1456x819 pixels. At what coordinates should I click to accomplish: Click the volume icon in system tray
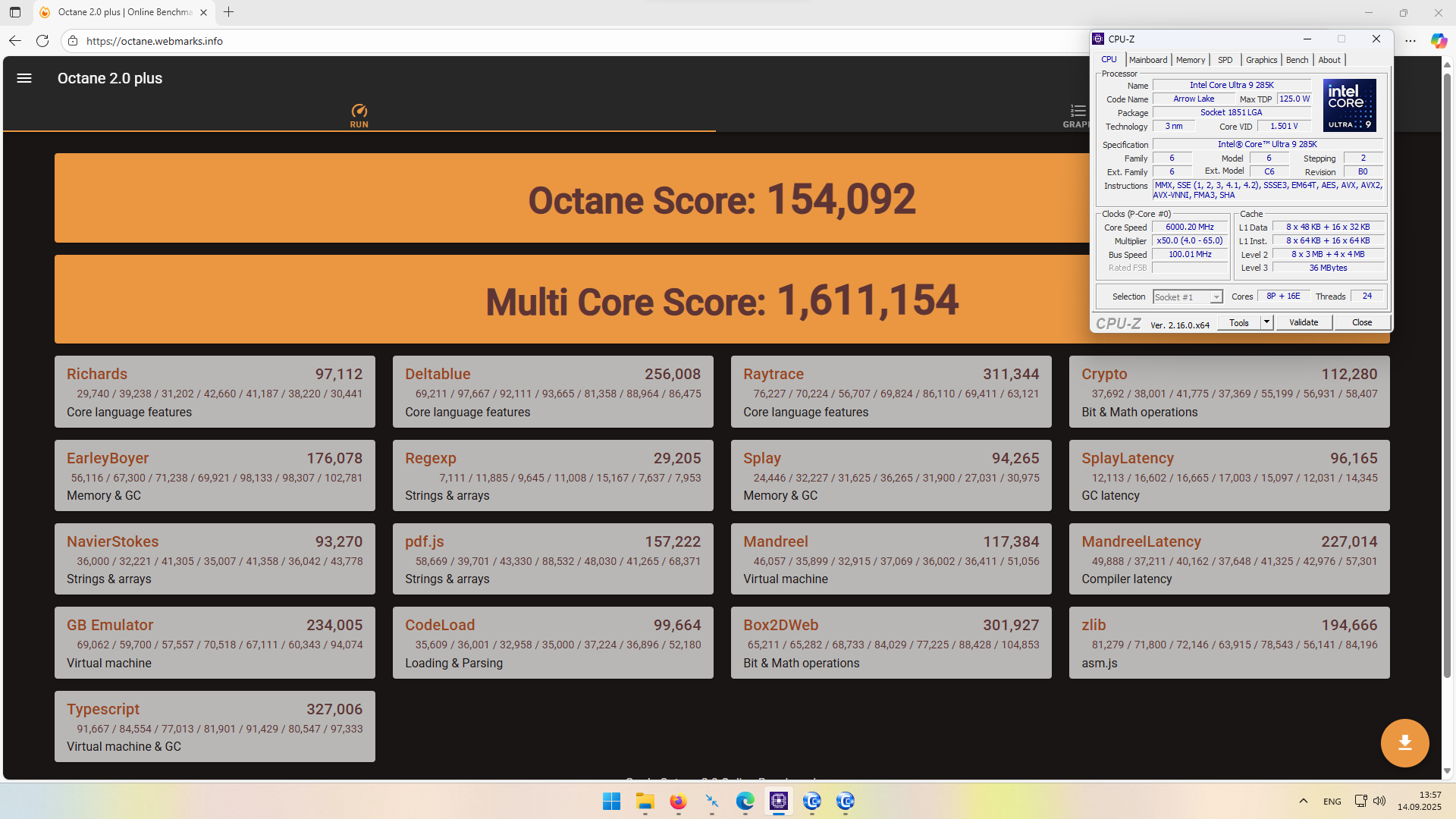[1379, 801]
